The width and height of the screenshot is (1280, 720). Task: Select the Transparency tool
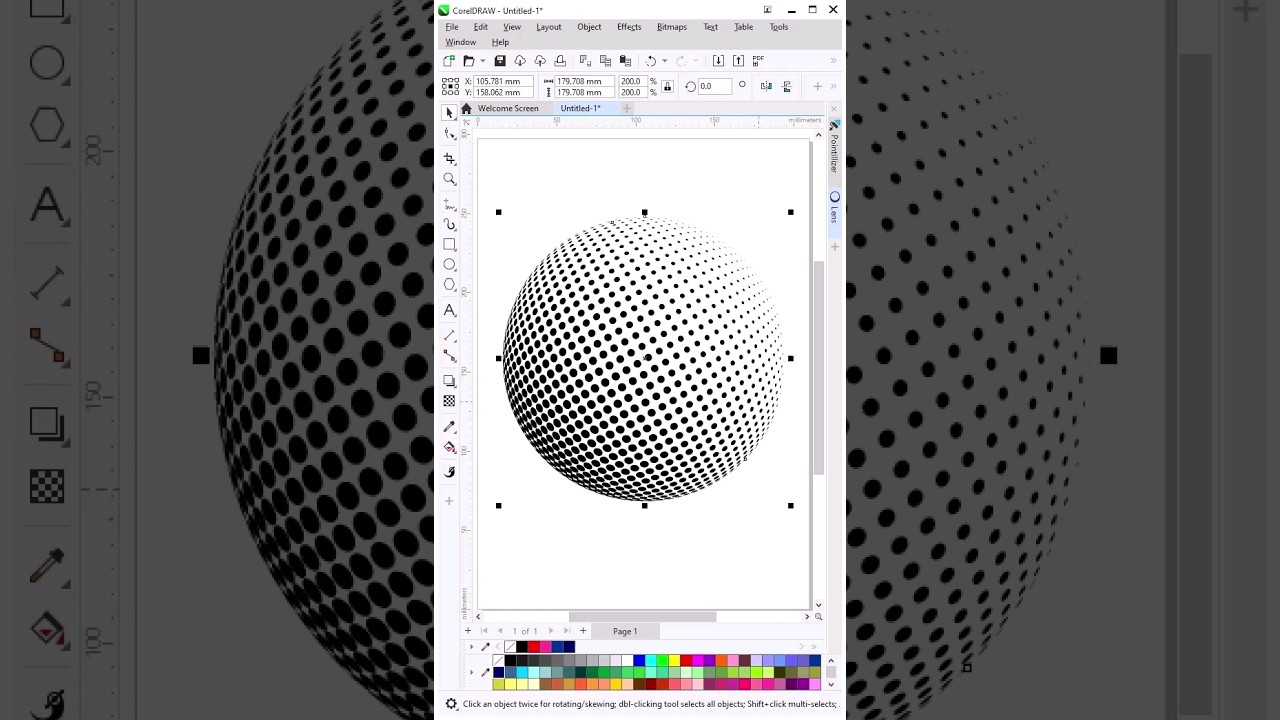(x=449, y=401)
